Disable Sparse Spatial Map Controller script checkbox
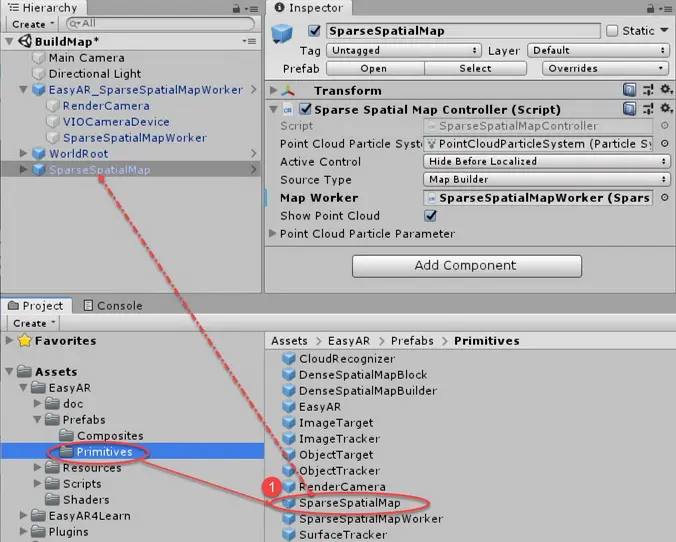Image resolution: width=676 pixels, height=542 pixels. (305, 109)
